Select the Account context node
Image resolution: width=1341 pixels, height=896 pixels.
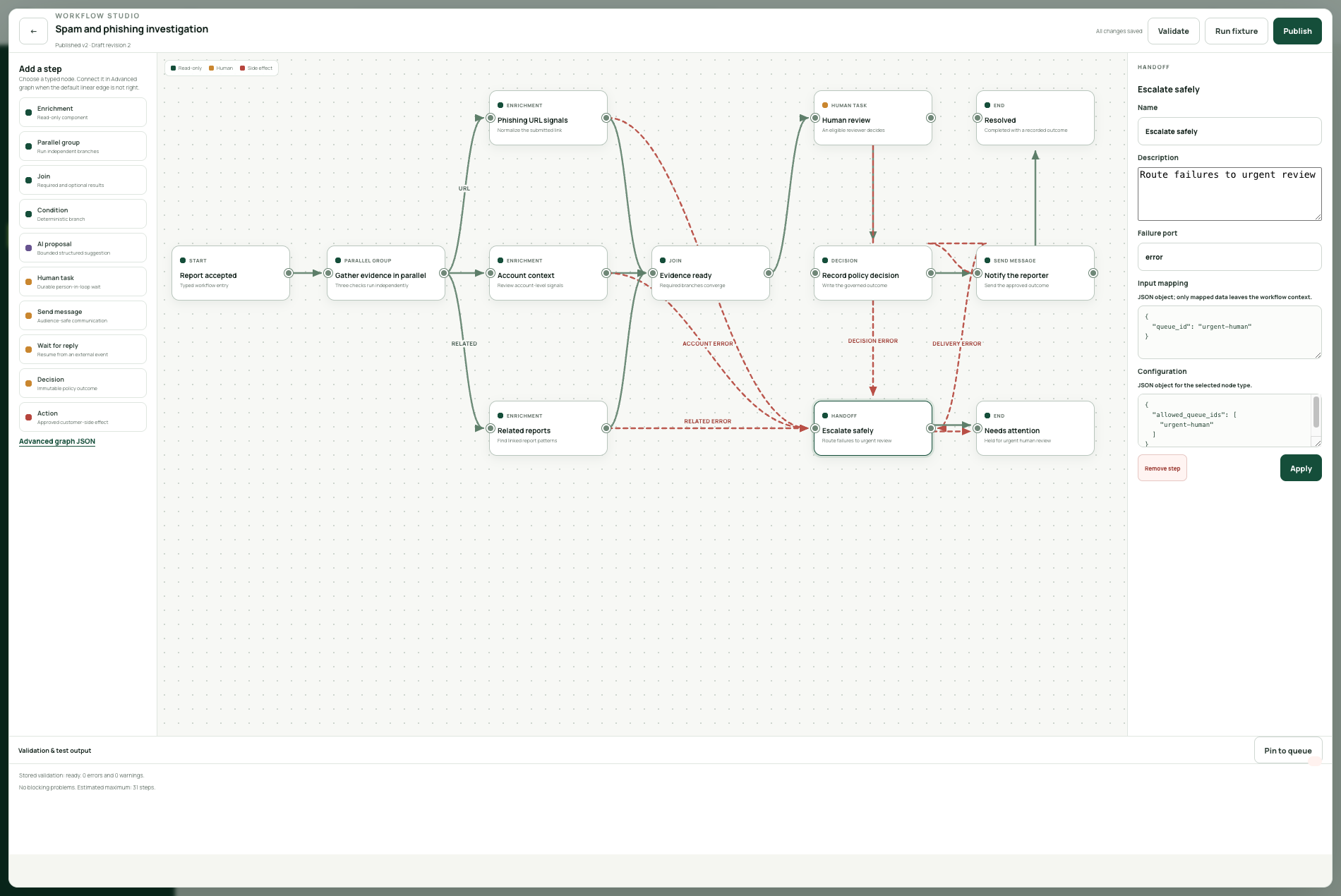coord(548,273)
